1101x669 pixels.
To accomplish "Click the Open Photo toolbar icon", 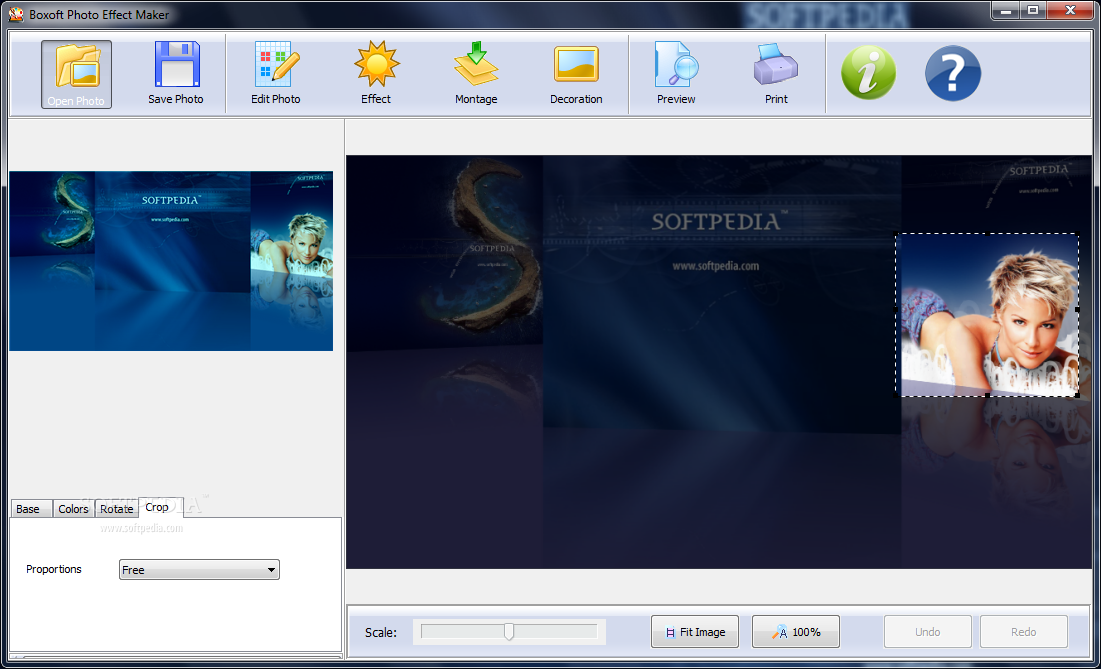I will coord(76,74).
